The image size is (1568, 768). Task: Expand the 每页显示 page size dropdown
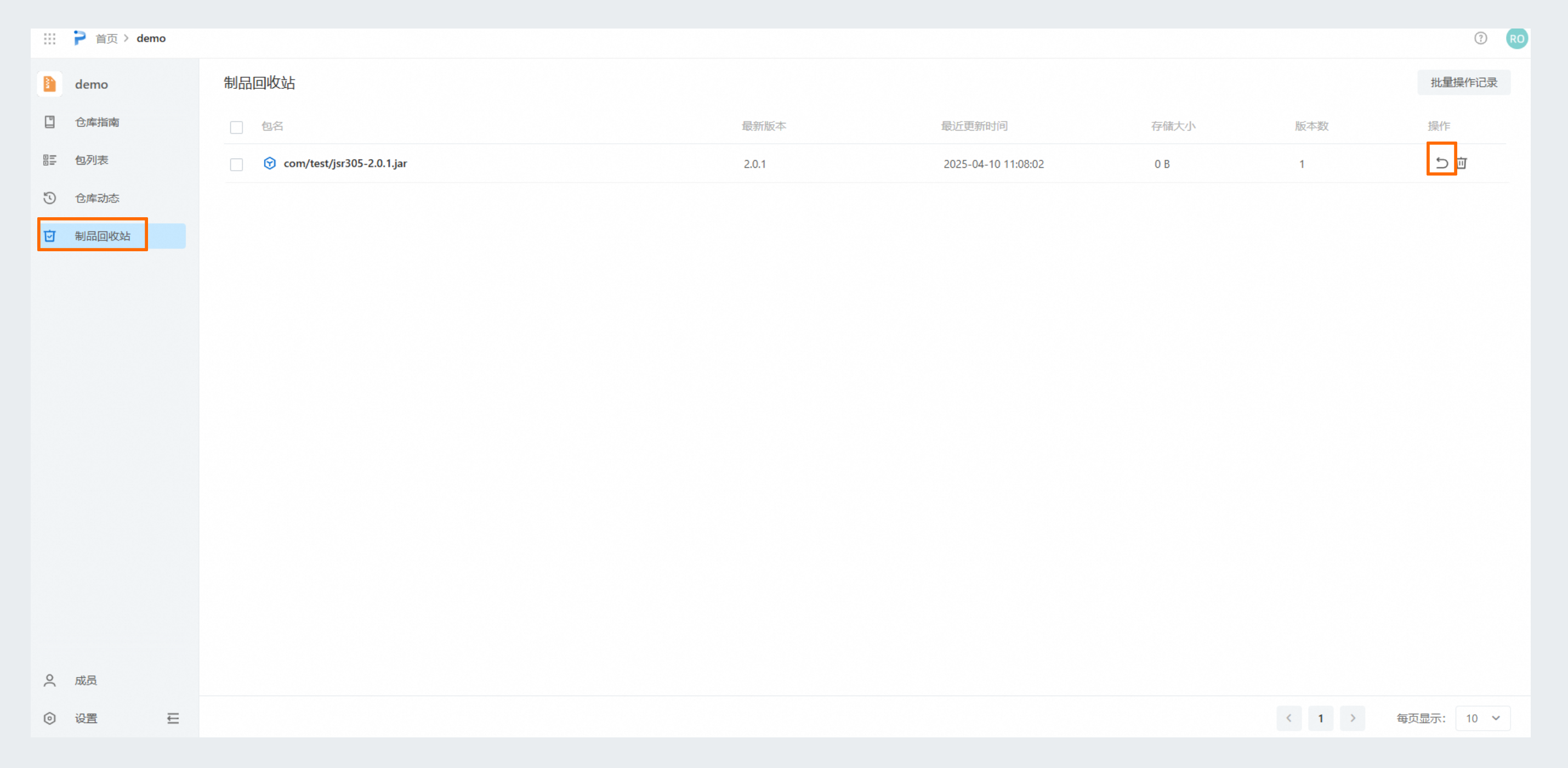click(x=1482, y=718)
